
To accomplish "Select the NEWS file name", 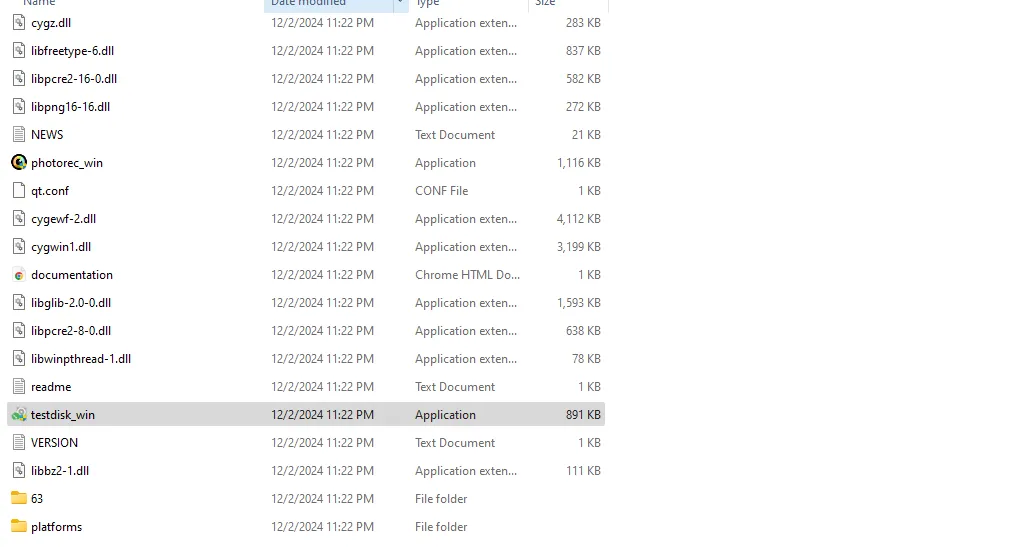I will pos(47,134).
